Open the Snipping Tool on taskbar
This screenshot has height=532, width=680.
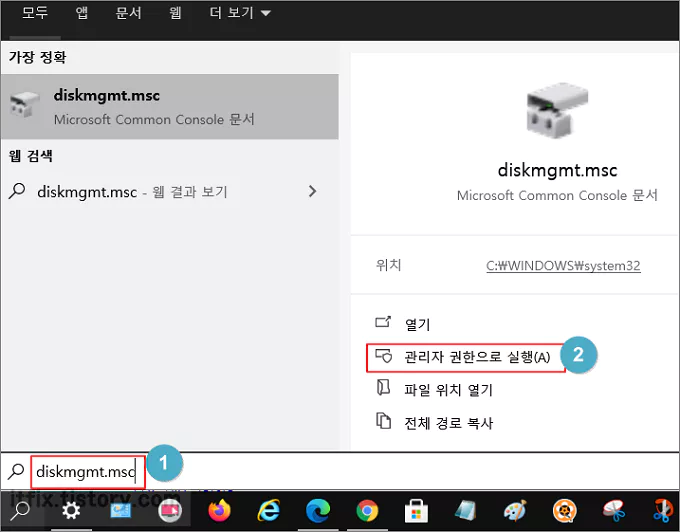click(614, 511)
